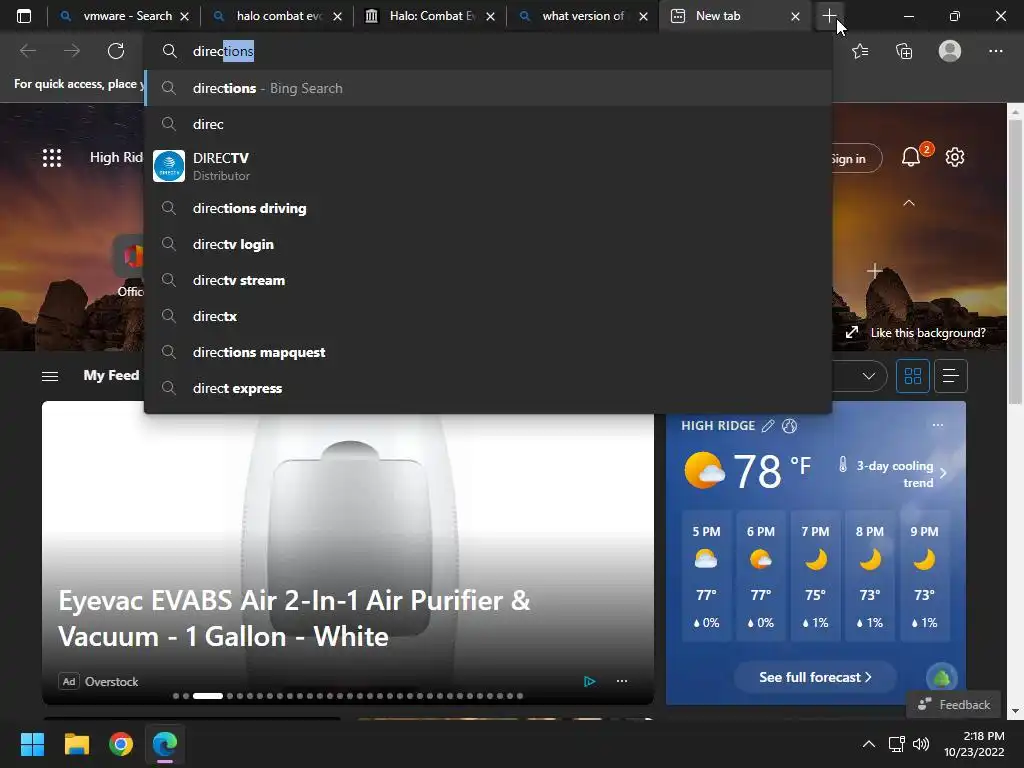Screen dimensions: 1024x768
Task: Click the Feedback button
Action: pos(953,705)
